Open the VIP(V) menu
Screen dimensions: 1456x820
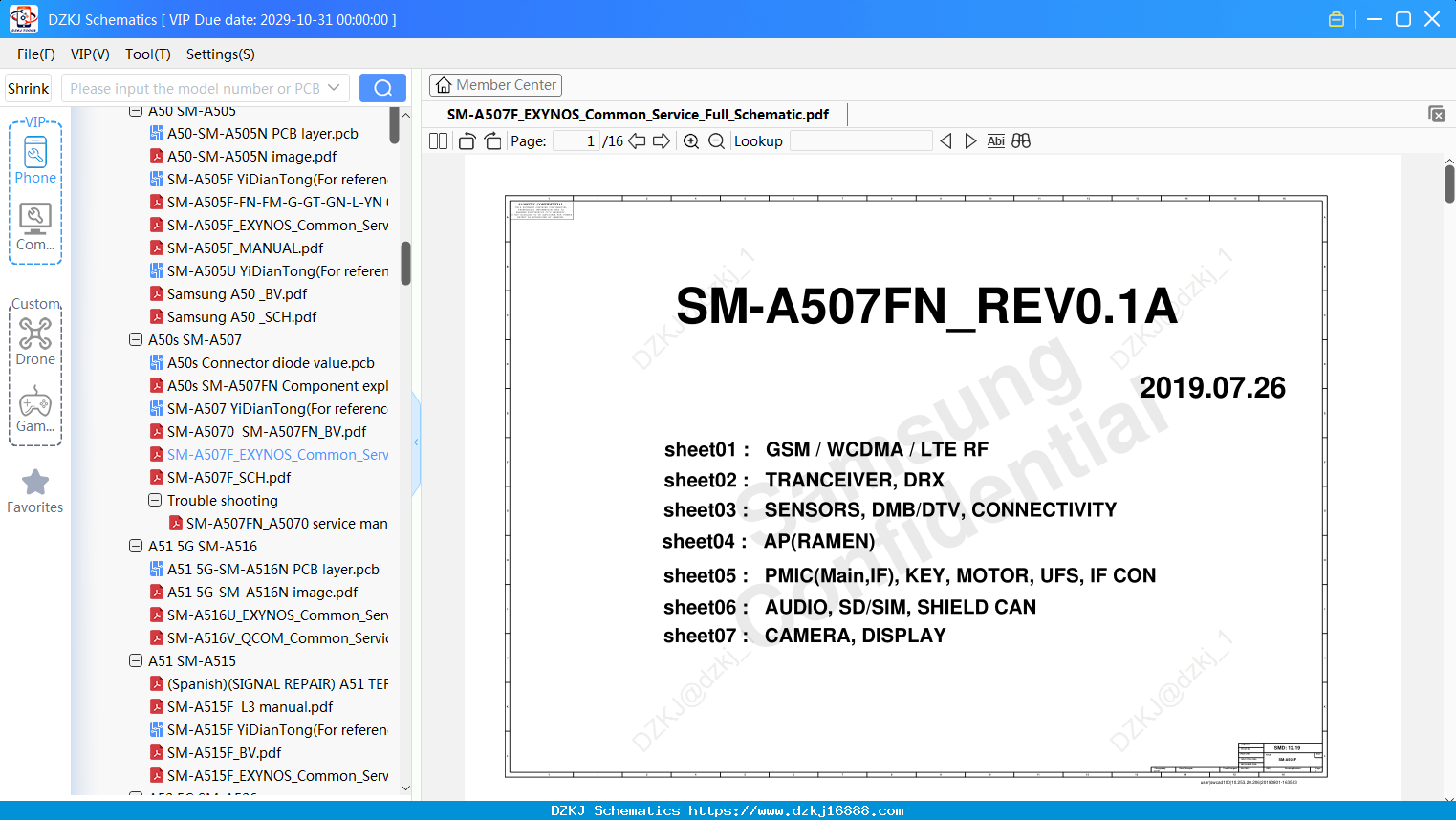click(90, 54)
